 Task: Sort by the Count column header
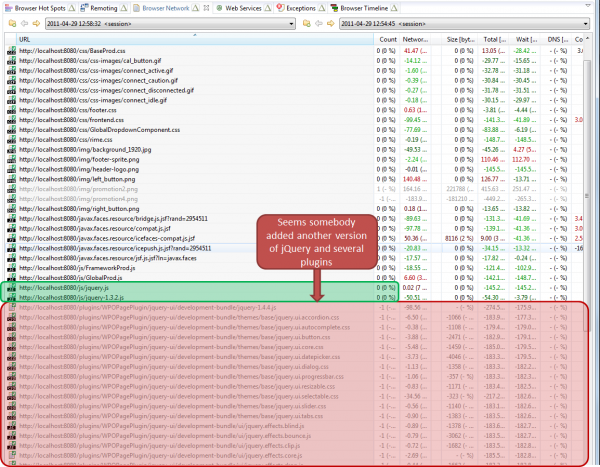click(x=387, y=39)
